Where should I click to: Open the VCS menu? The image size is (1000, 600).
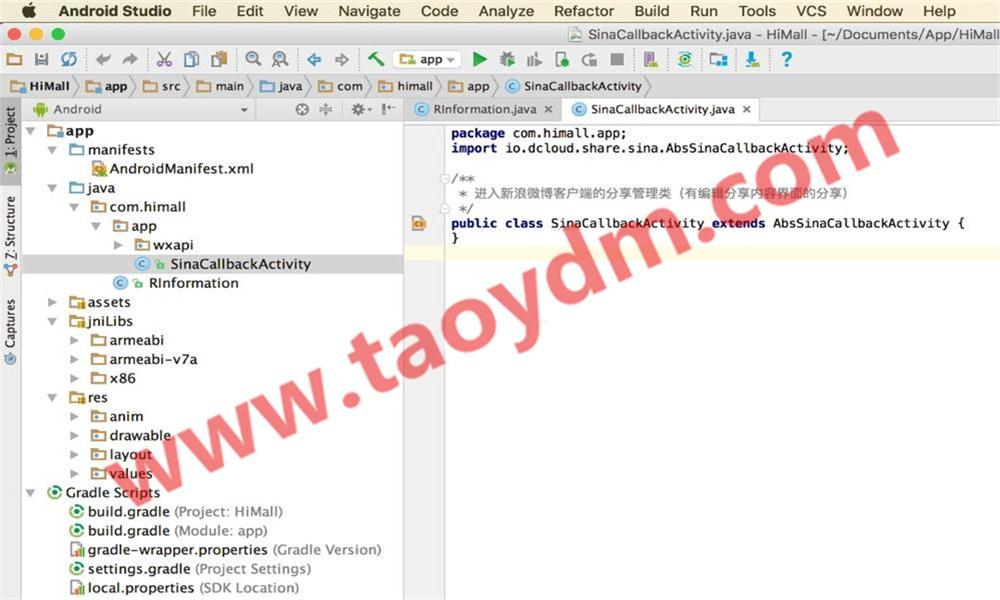[x=811, y=11]
